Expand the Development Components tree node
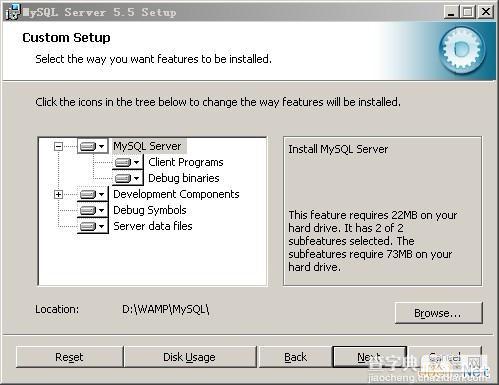The image size is (499, 385). (x=58, y=194)
